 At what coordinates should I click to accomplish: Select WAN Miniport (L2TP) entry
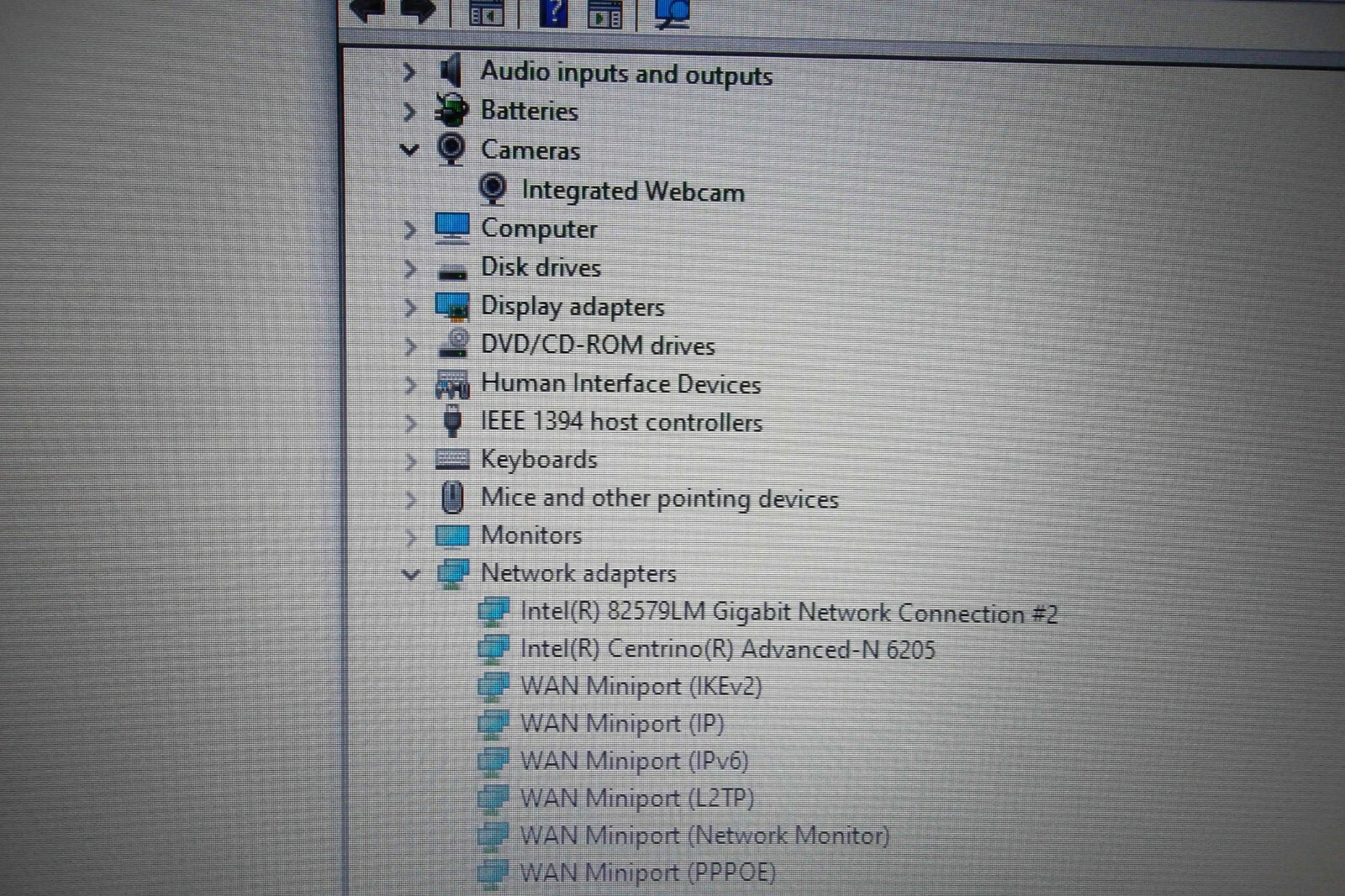(x=637, y=798)
